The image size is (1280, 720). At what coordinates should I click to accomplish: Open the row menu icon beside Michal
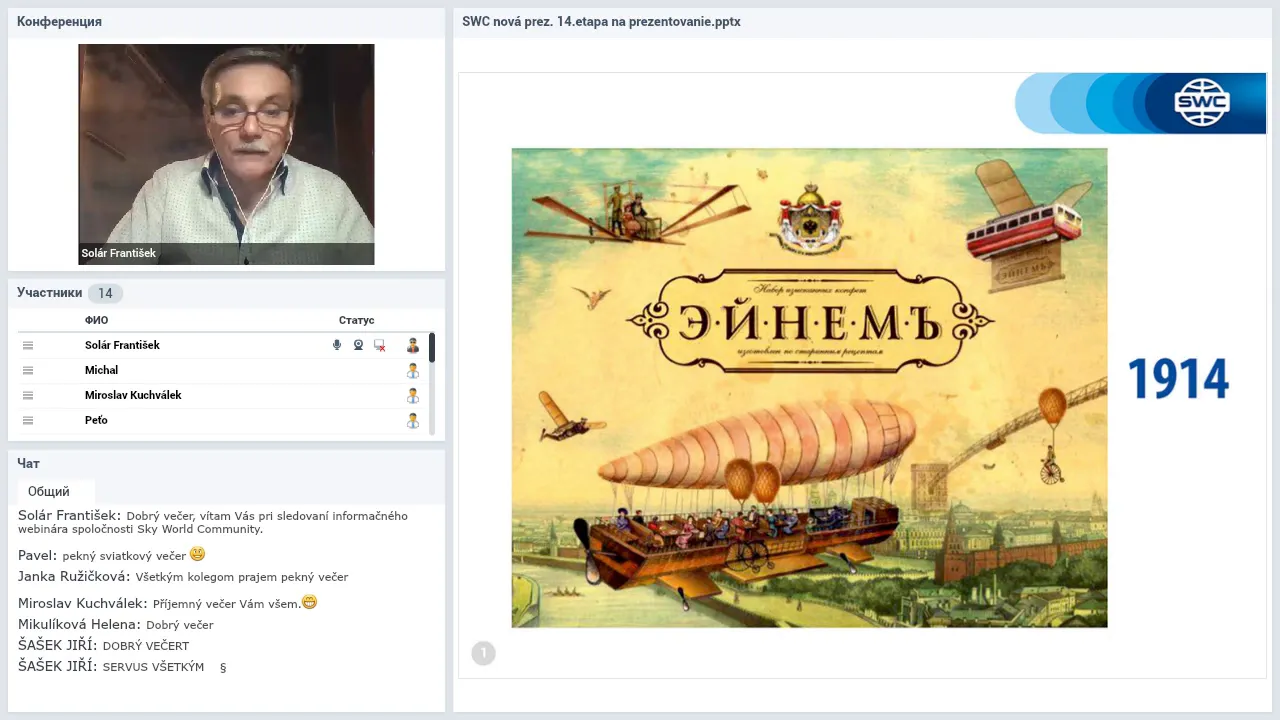point(28,370)
